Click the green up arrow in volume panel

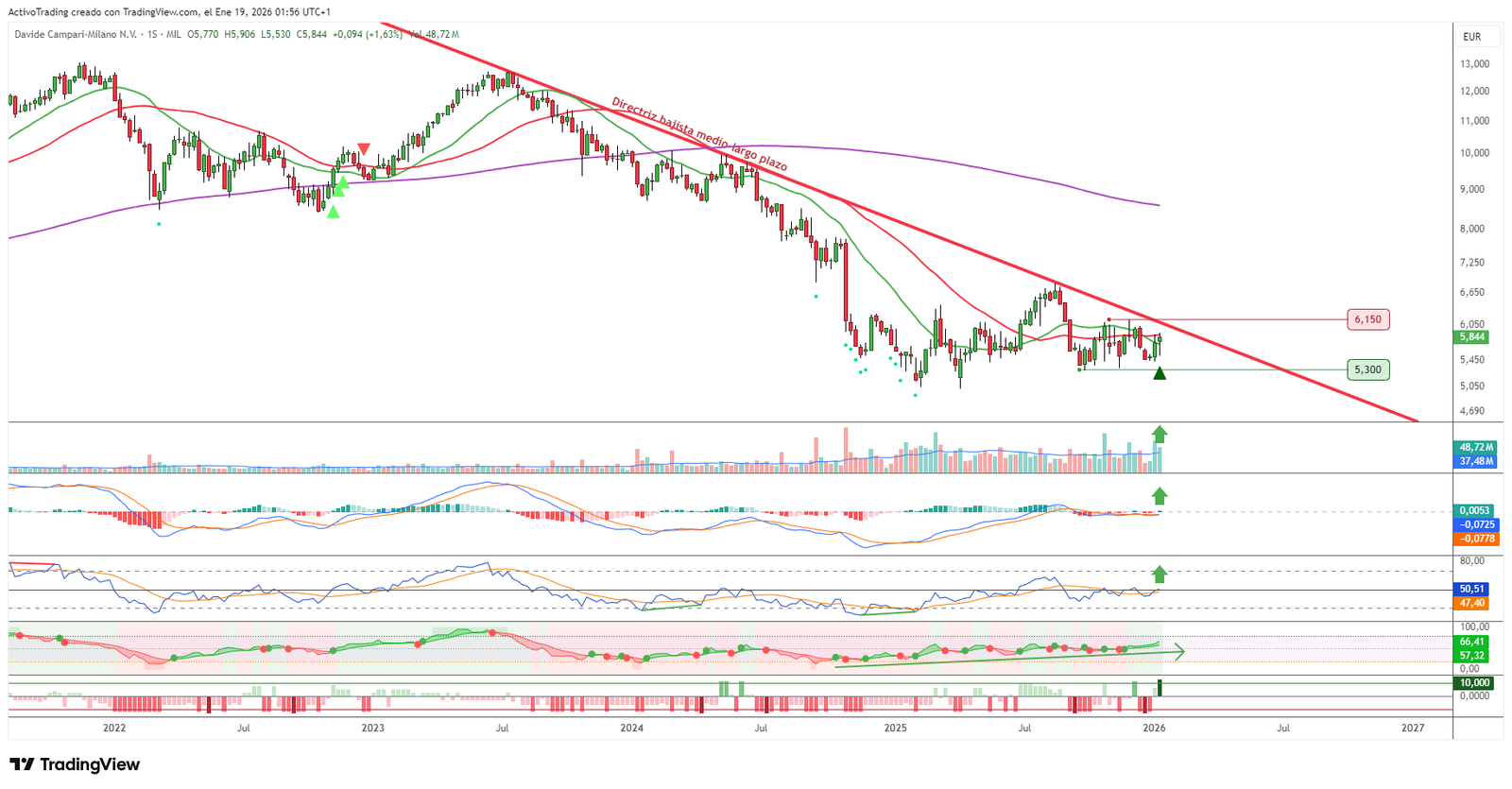[1160, 435]
